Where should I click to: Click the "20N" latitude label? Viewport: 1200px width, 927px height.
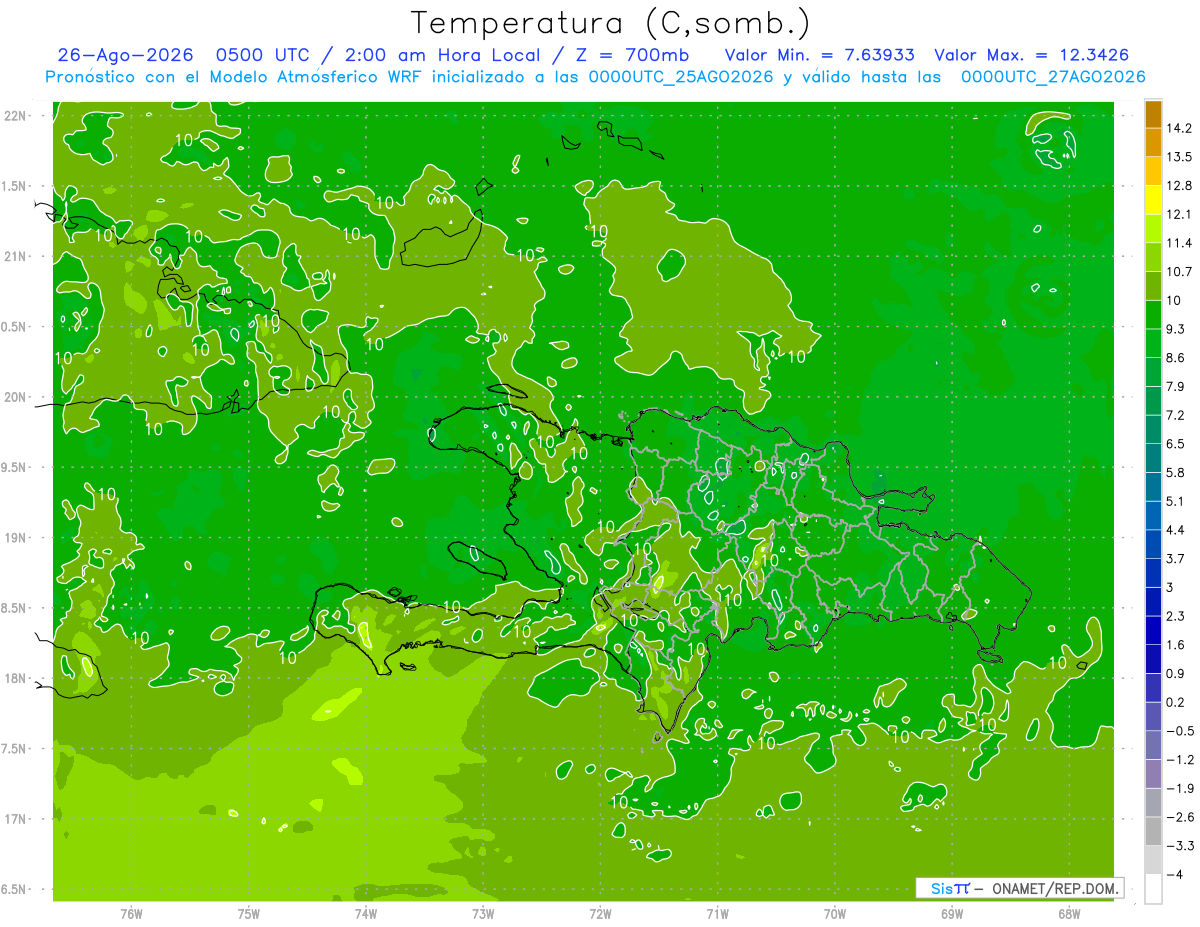tap(14, 397)
